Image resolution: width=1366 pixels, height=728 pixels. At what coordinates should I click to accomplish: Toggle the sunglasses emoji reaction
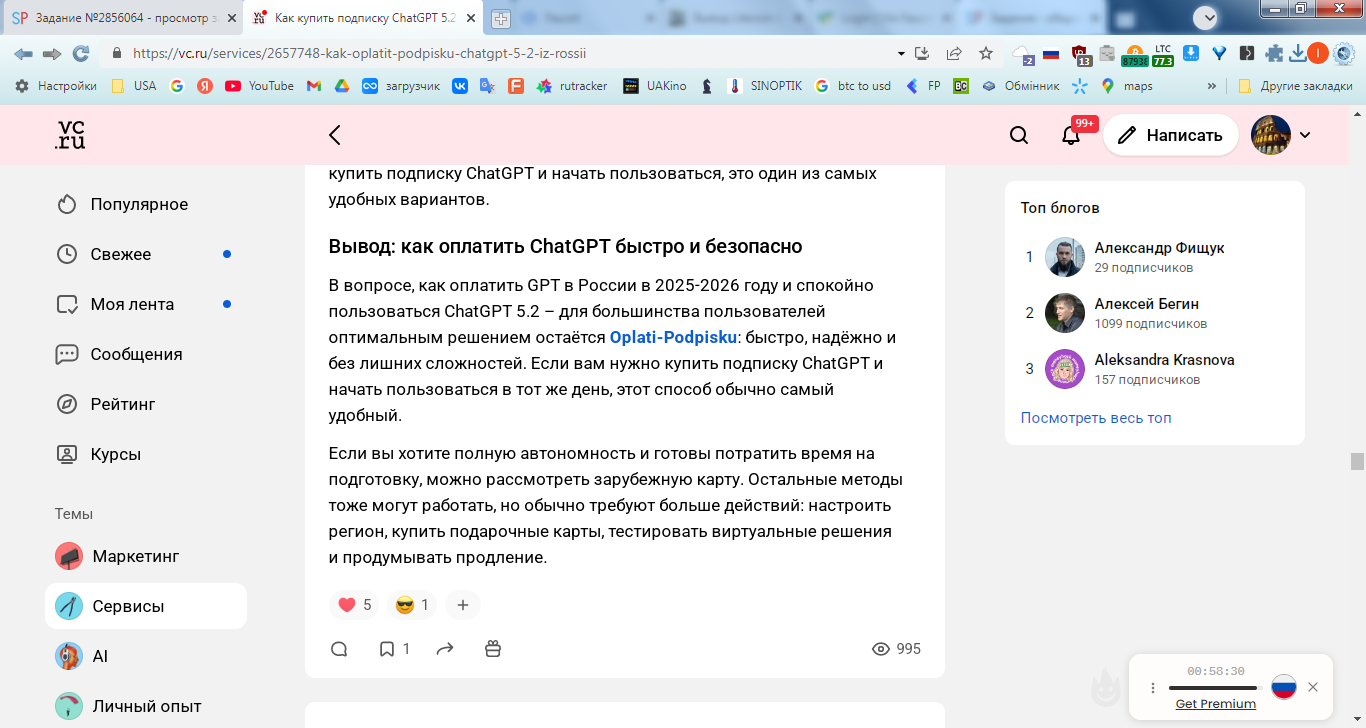click(412, 605)
